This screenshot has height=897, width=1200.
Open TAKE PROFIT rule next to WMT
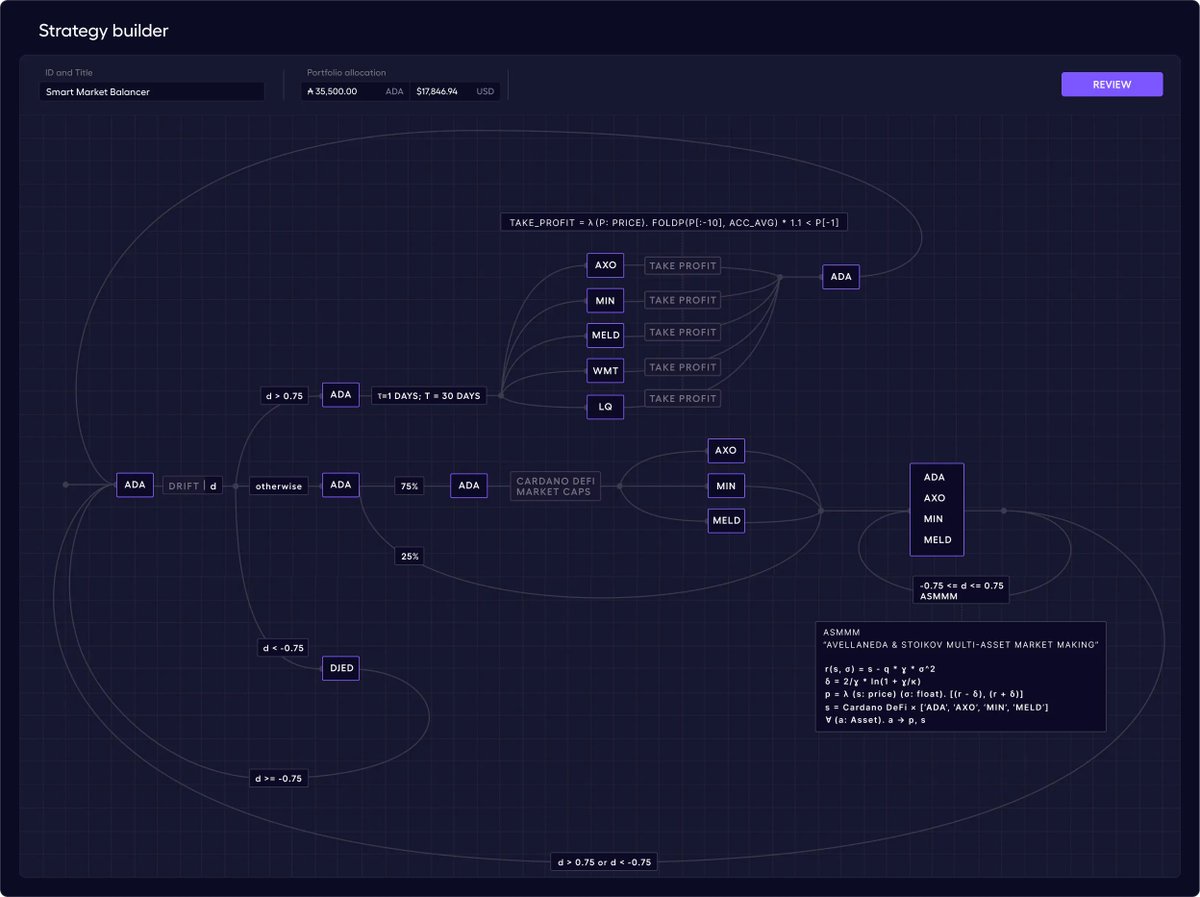pos(682,367)
